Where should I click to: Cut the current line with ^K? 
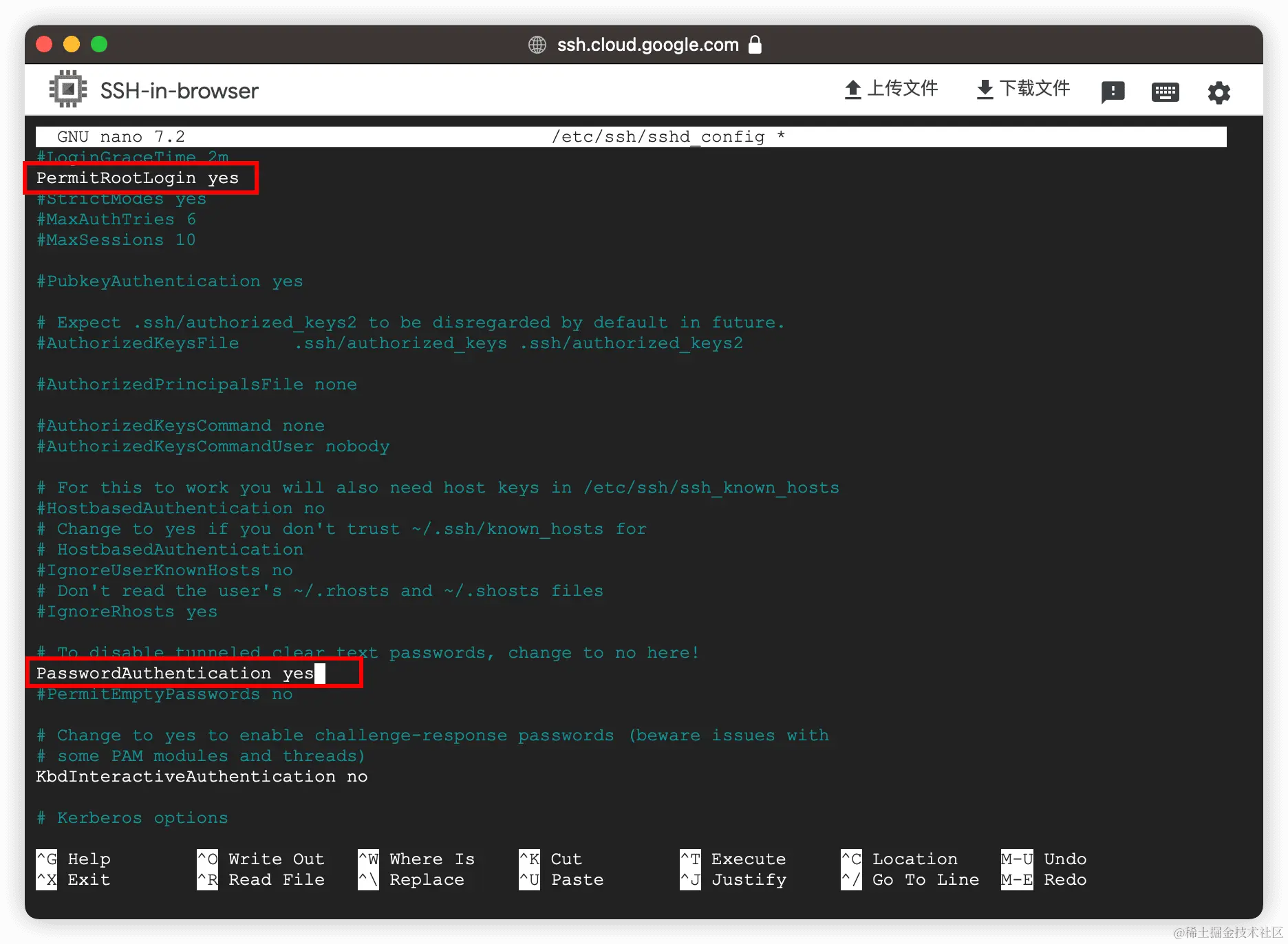550,859
